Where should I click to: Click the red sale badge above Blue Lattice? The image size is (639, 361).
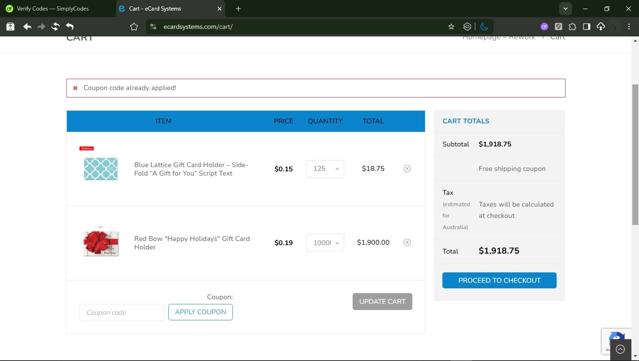point(86,148)
